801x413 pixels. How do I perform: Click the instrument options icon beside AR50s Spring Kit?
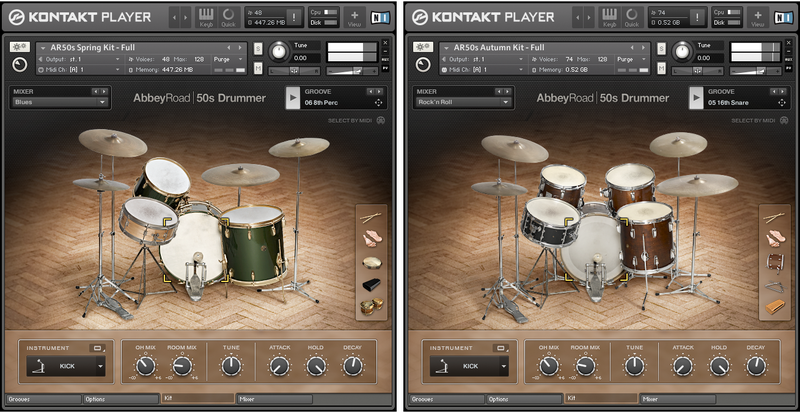[x=19, y=47]
